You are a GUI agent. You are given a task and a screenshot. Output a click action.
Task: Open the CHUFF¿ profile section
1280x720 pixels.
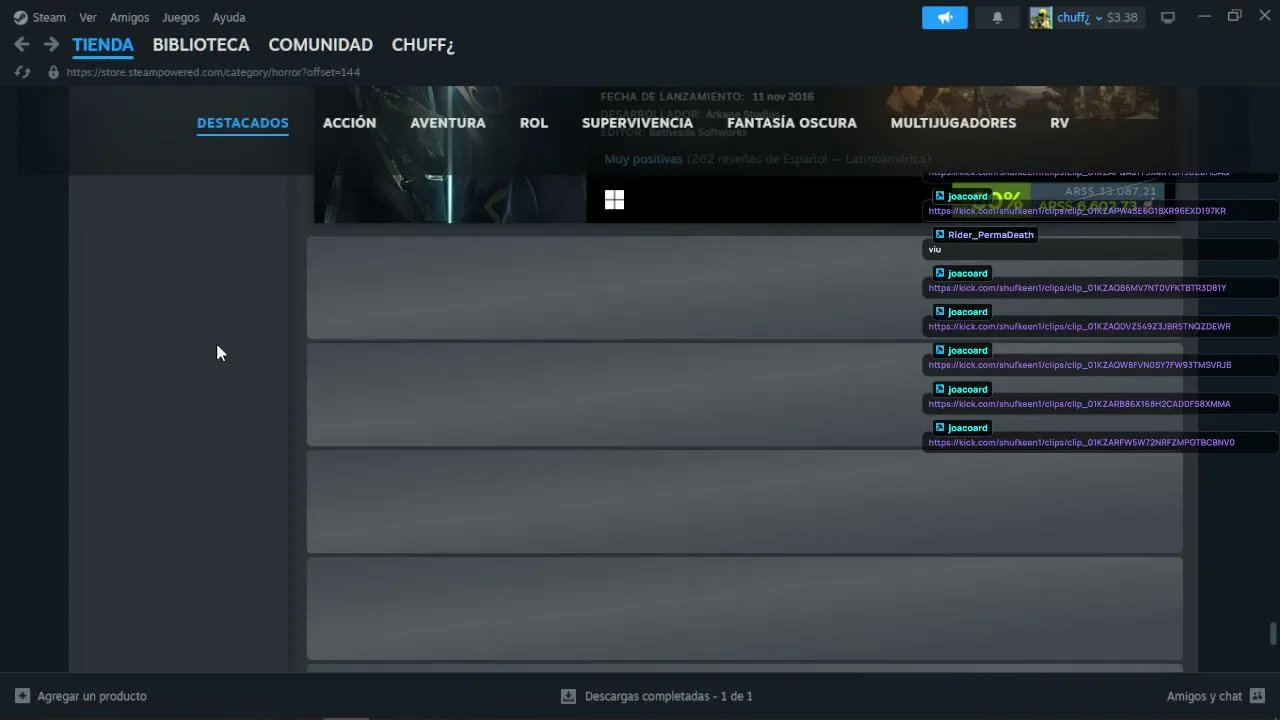(423, 45)
